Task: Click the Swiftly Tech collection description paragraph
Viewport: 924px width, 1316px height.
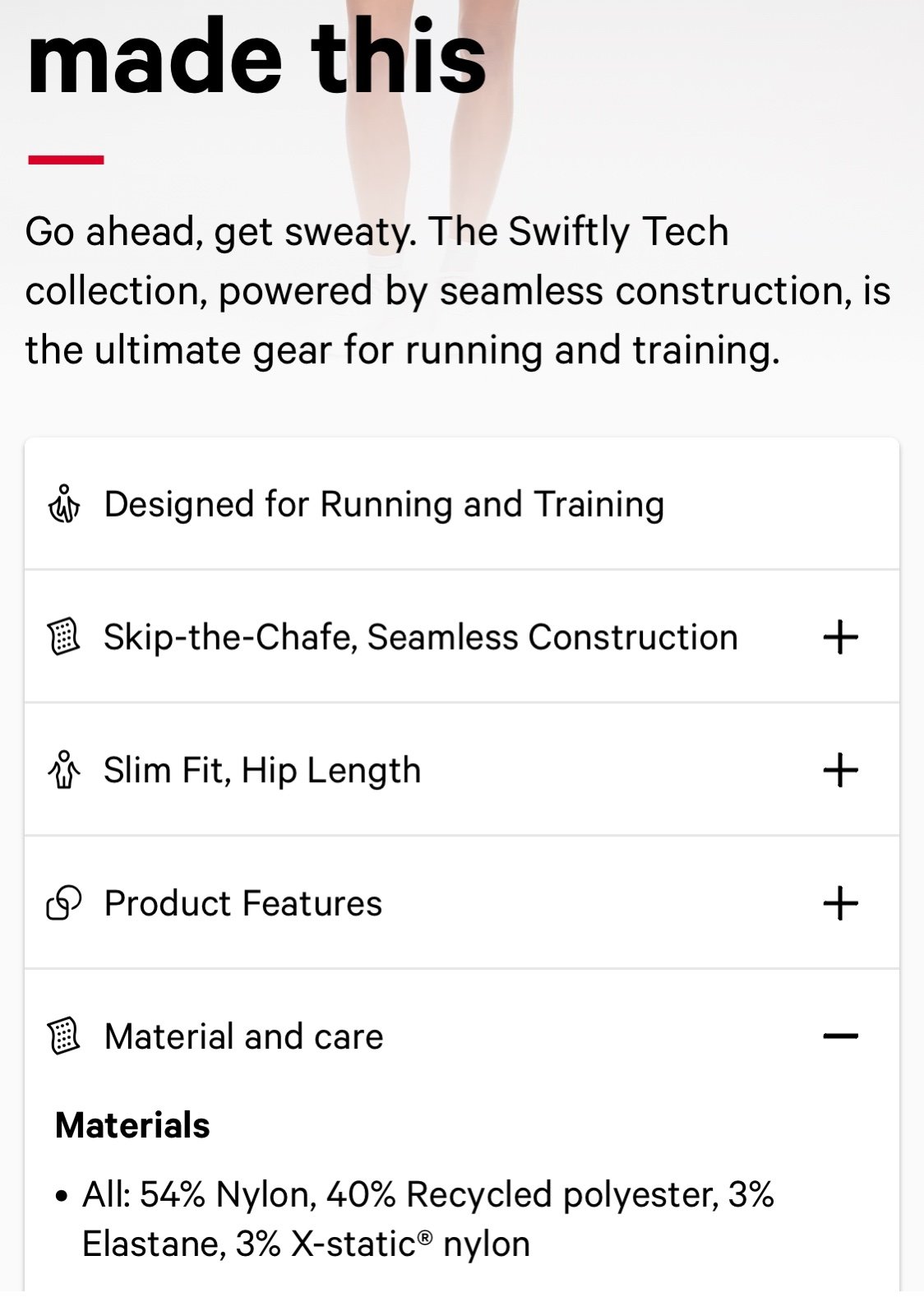Action: click(458, 290)
